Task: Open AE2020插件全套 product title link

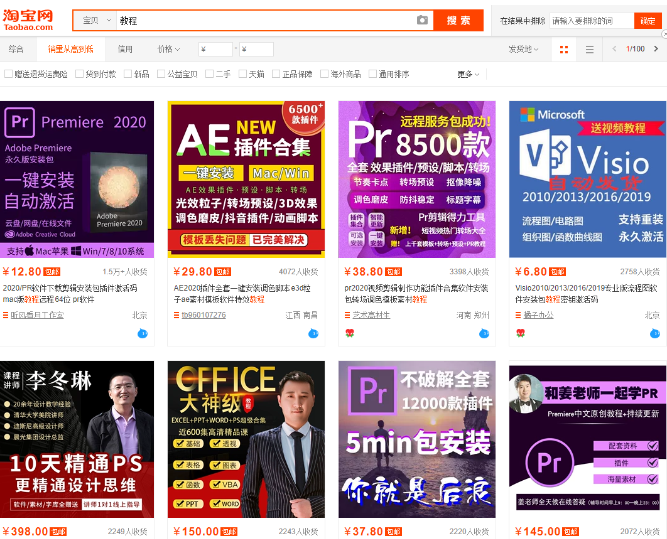Action: [x=242, y=294]
